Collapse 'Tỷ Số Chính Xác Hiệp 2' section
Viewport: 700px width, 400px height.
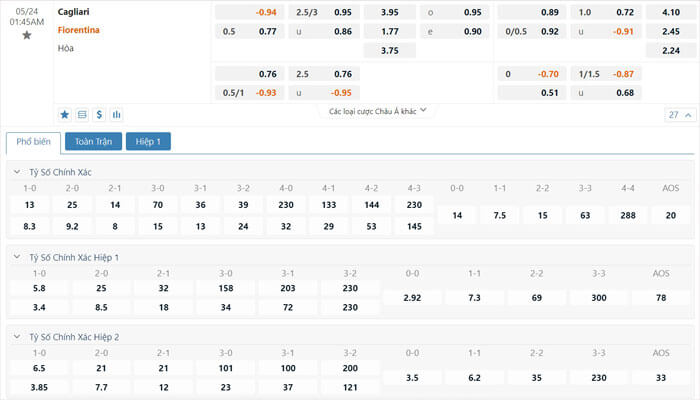point(17,337)
